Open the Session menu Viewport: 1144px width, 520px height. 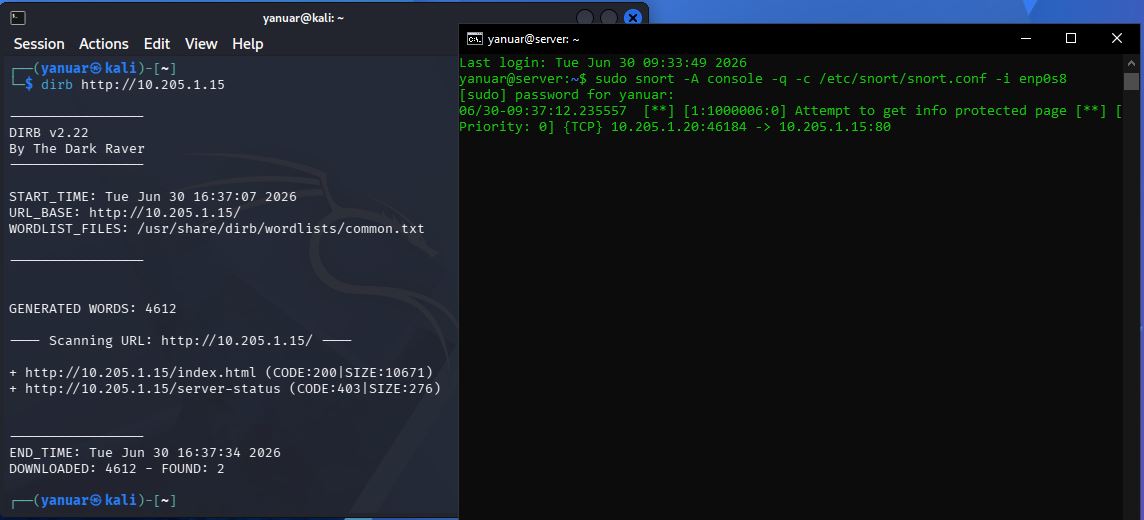[39, 44]
